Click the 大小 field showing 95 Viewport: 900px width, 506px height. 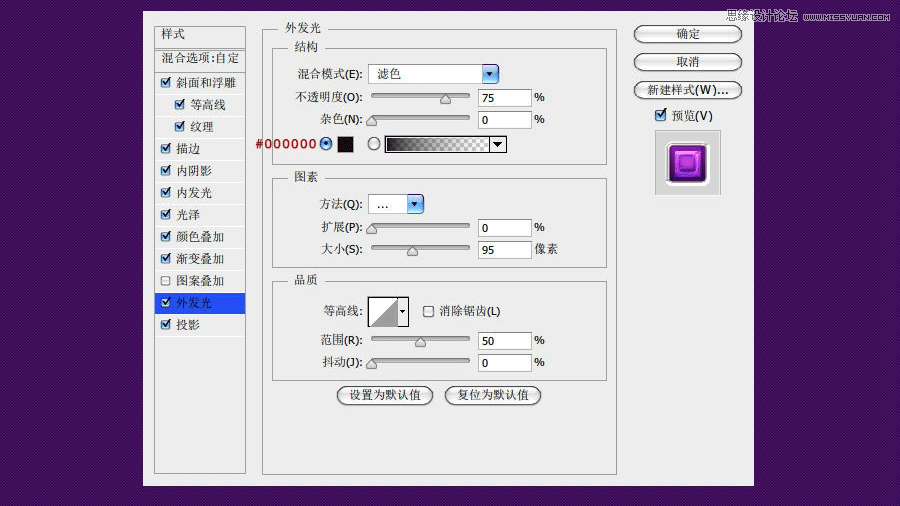click(505, 250)
